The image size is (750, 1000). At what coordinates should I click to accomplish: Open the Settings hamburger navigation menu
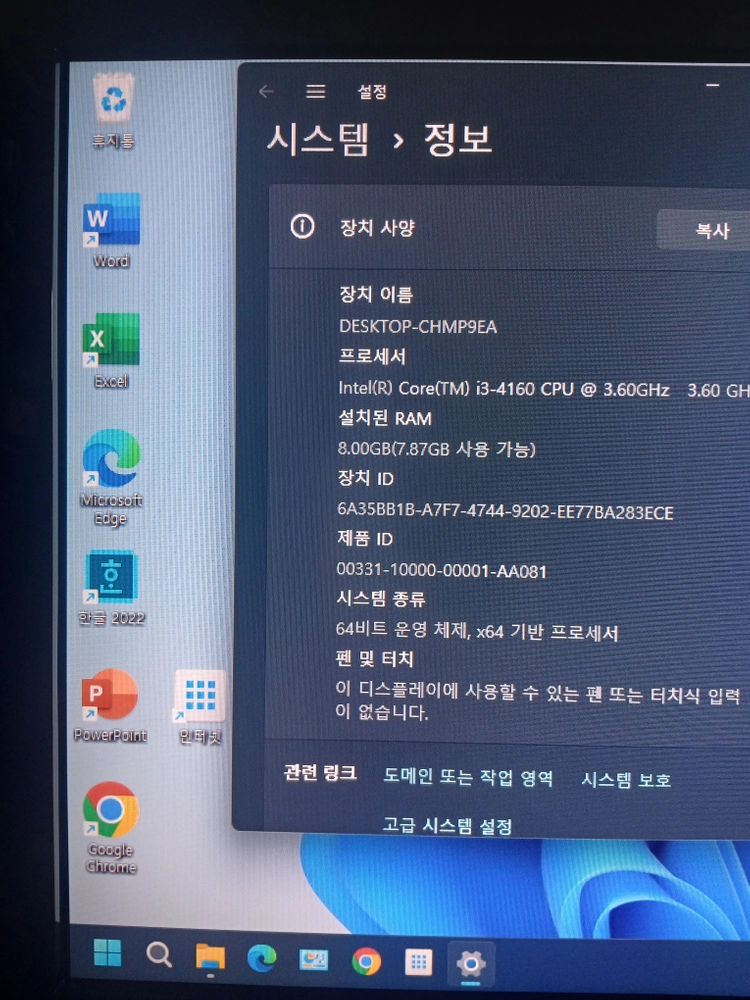(x=316, y=92)
